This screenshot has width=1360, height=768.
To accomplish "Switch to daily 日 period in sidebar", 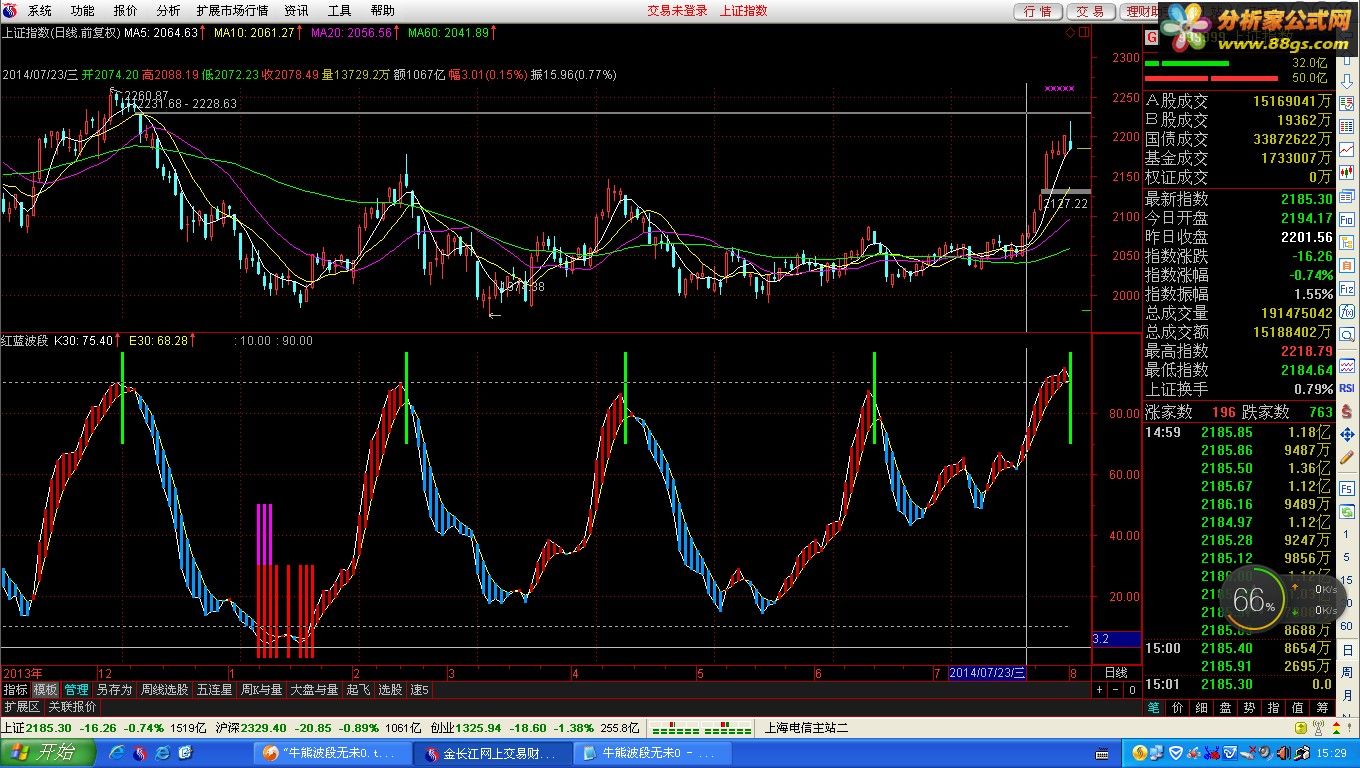I will (x=1347, y=649).
